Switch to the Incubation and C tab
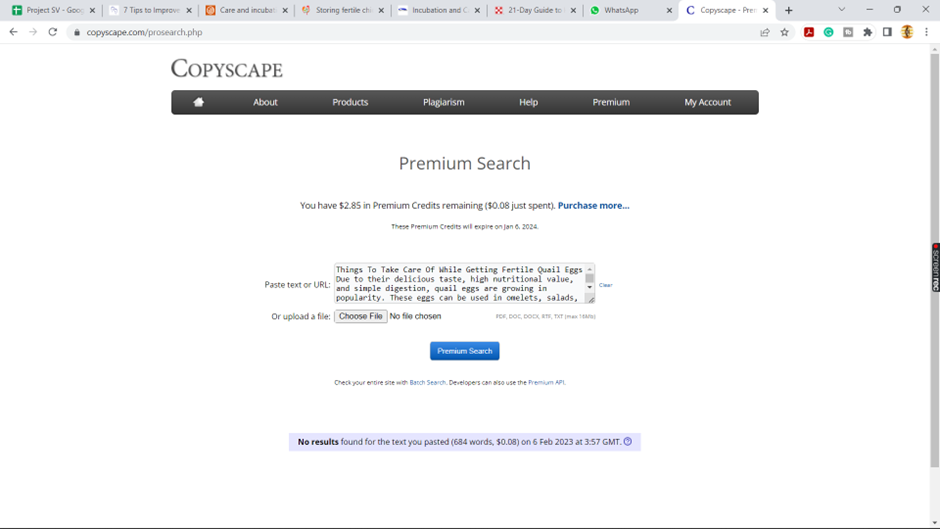 click(x=438, y=10)
